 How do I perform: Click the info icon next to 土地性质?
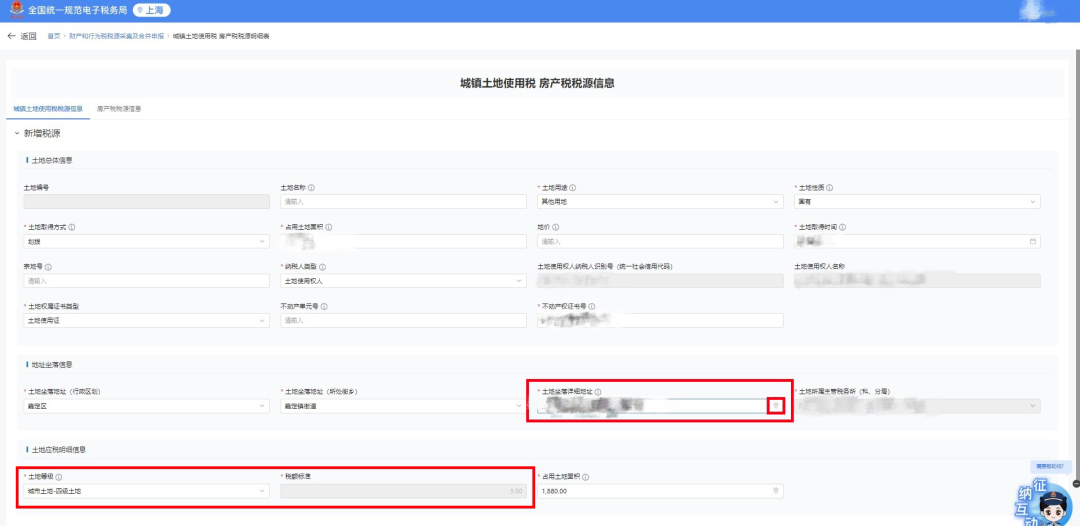coord(830,187)
